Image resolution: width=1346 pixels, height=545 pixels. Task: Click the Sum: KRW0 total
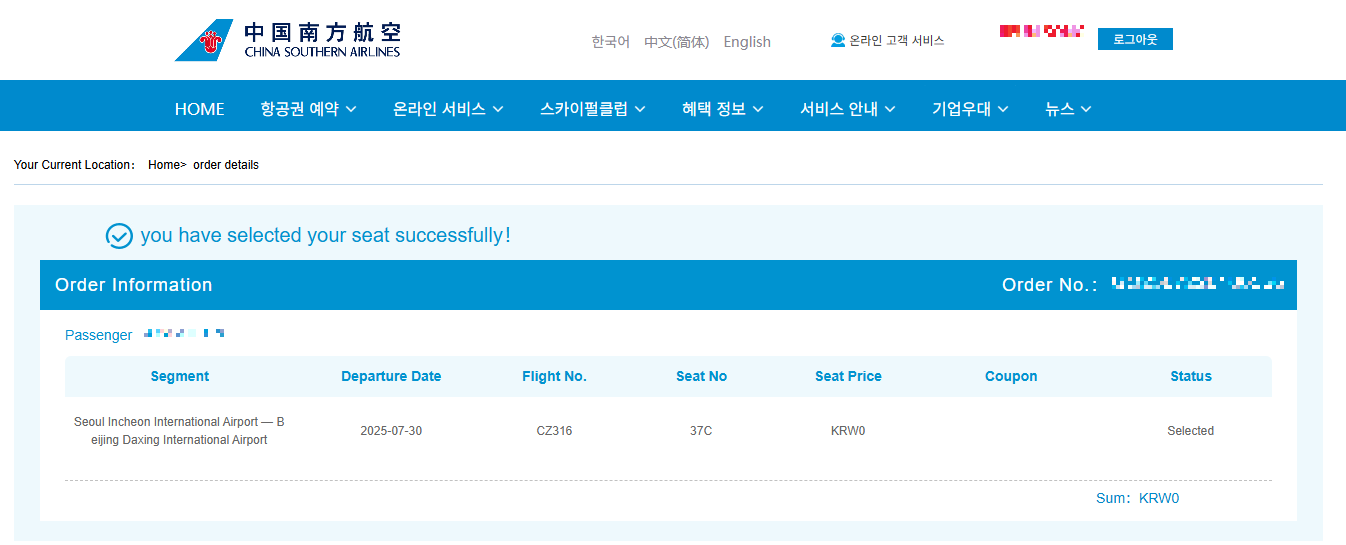[1138, 498]
